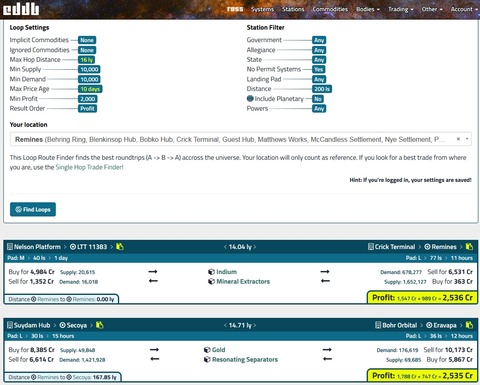Select the 2,535 Cr profit total
480x385 pixels.
pyautogui.click(x=458, y=376)
